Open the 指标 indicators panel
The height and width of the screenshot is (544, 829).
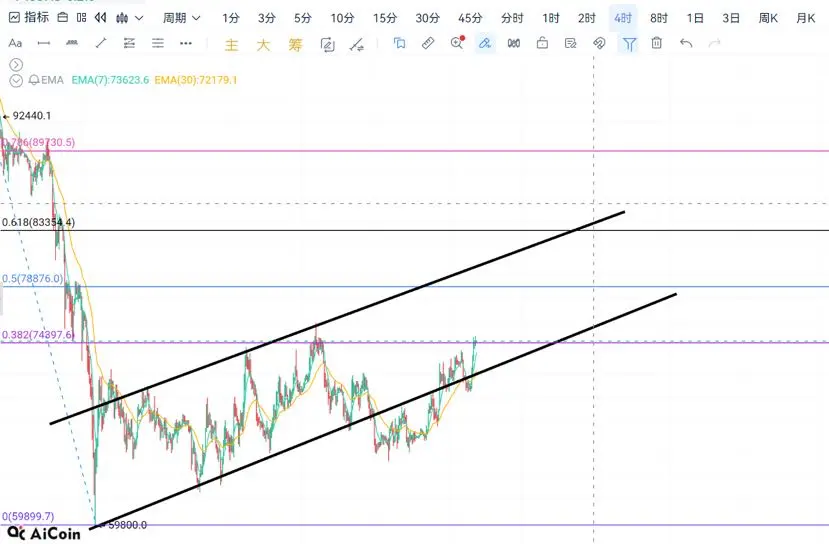[29, 17]
